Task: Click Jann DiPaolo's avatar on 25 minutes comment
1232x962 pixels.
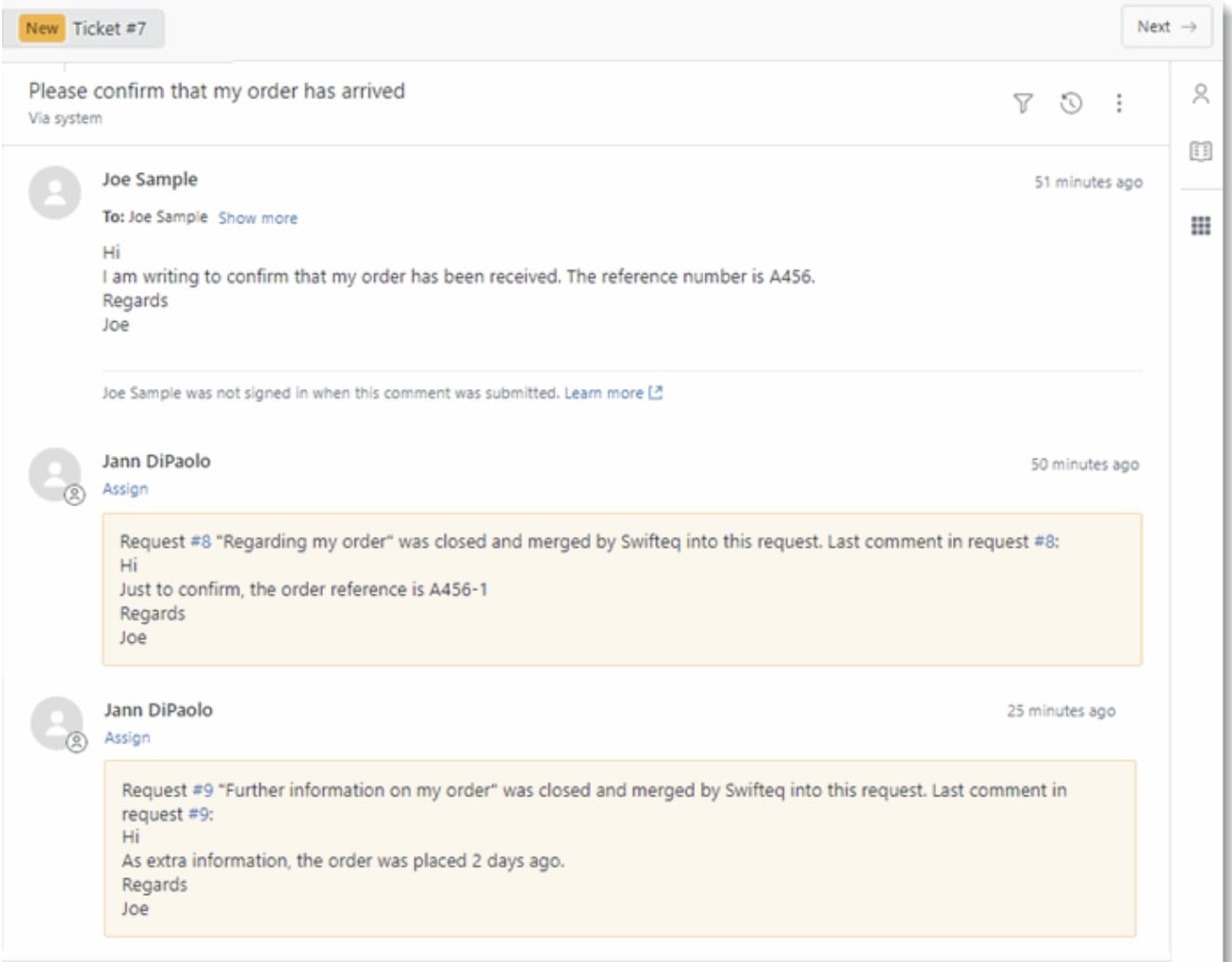Action: tap(57, 723)
